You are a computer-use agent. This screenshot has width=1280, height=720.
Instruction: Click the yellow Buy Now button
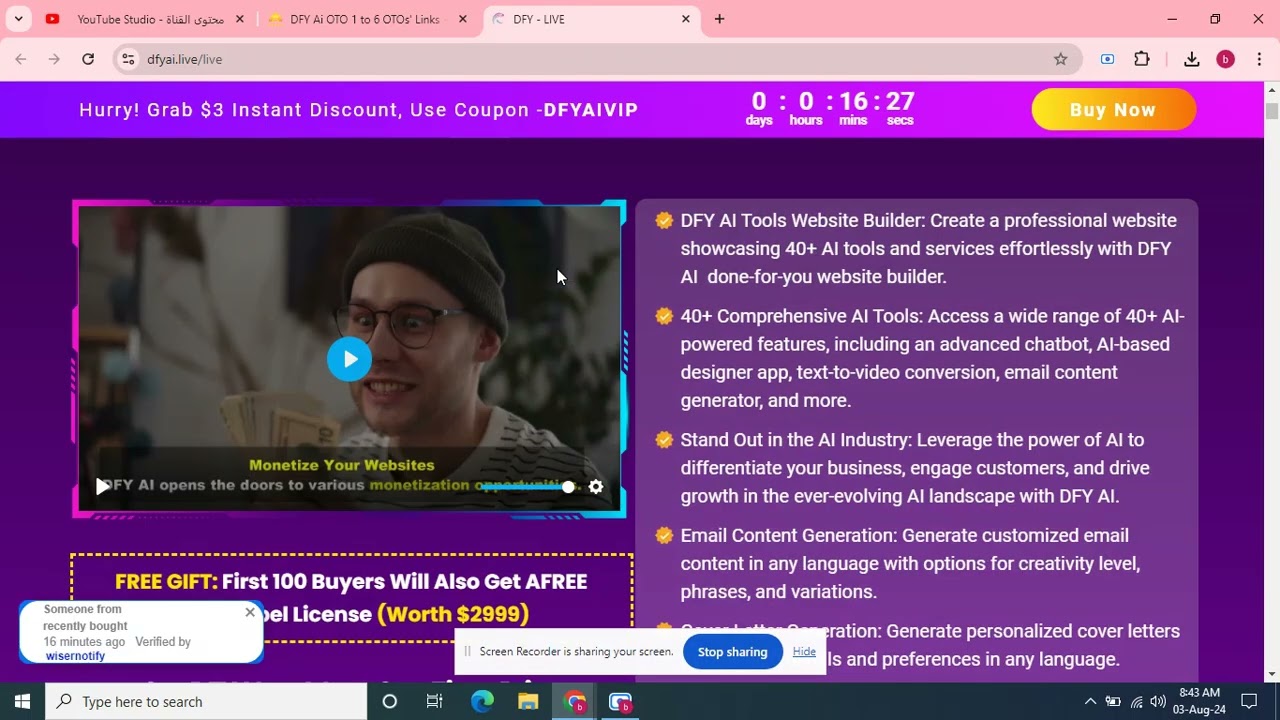click(x=1113, y=110)
